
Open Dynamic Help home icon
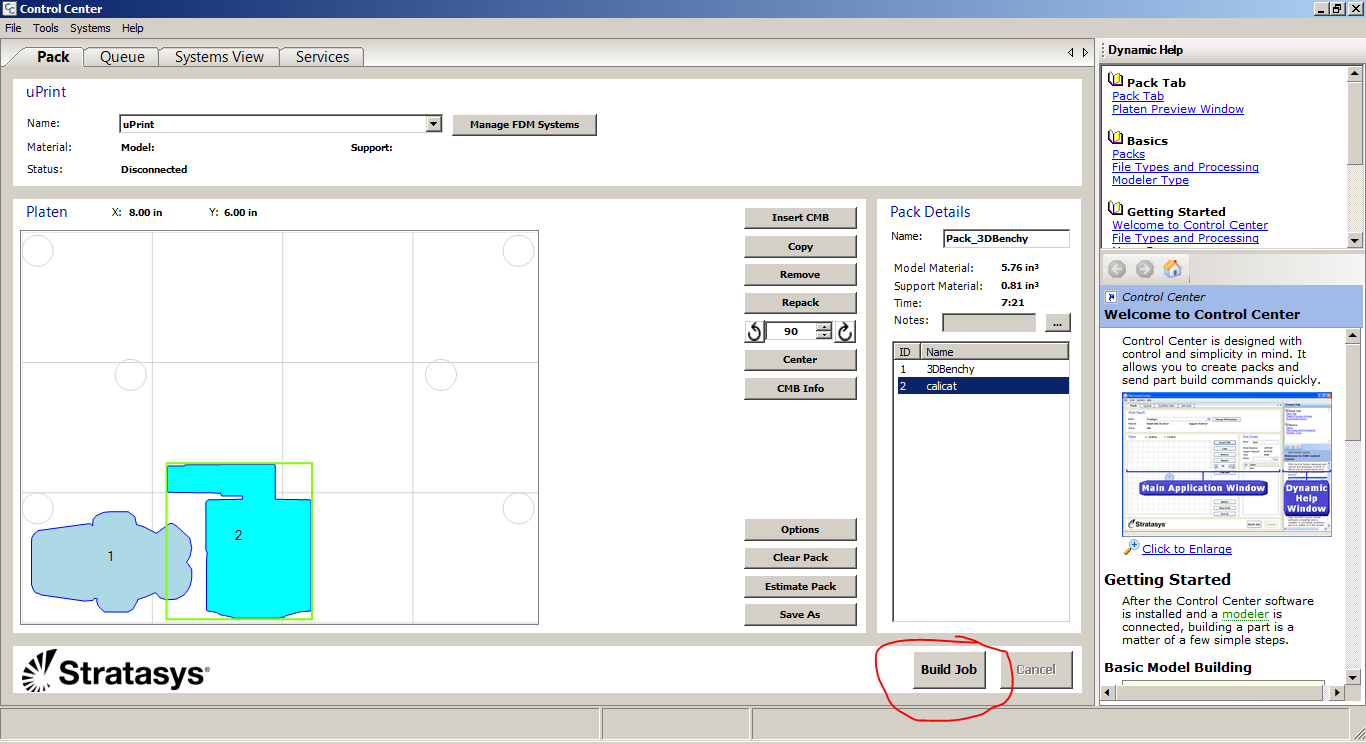1173,269
